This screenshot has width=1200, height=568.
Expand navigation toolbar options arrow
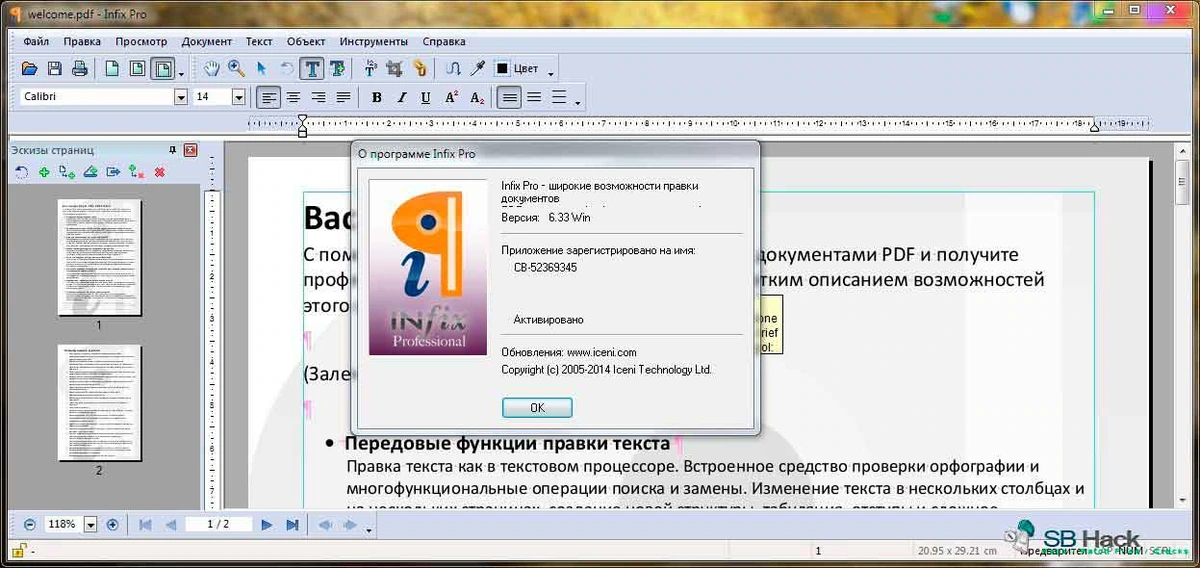pos(369,528)
